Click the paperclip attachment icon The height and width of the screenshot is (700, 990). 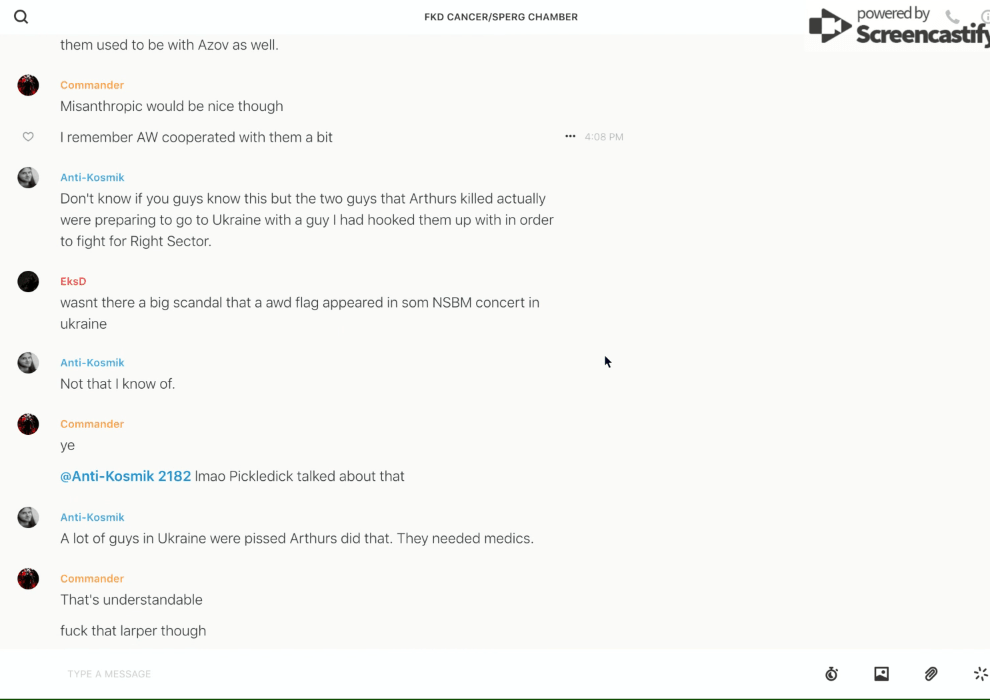click(x=931, y=674)
